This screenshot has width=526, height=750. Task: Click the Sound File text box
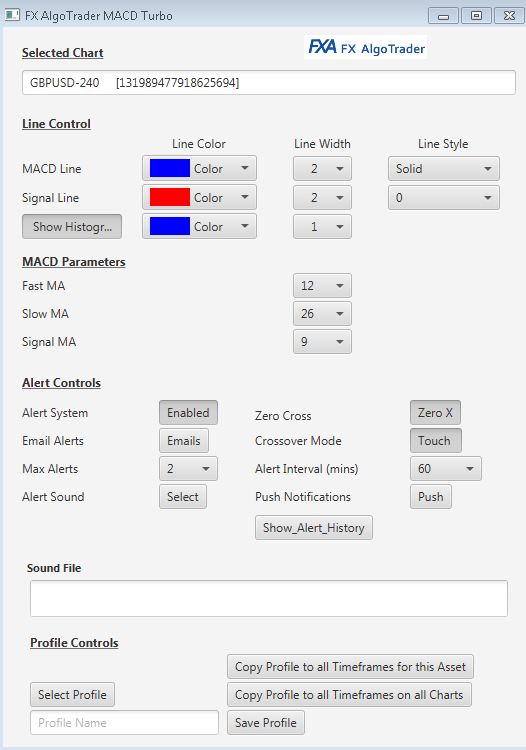coord(269,598)
